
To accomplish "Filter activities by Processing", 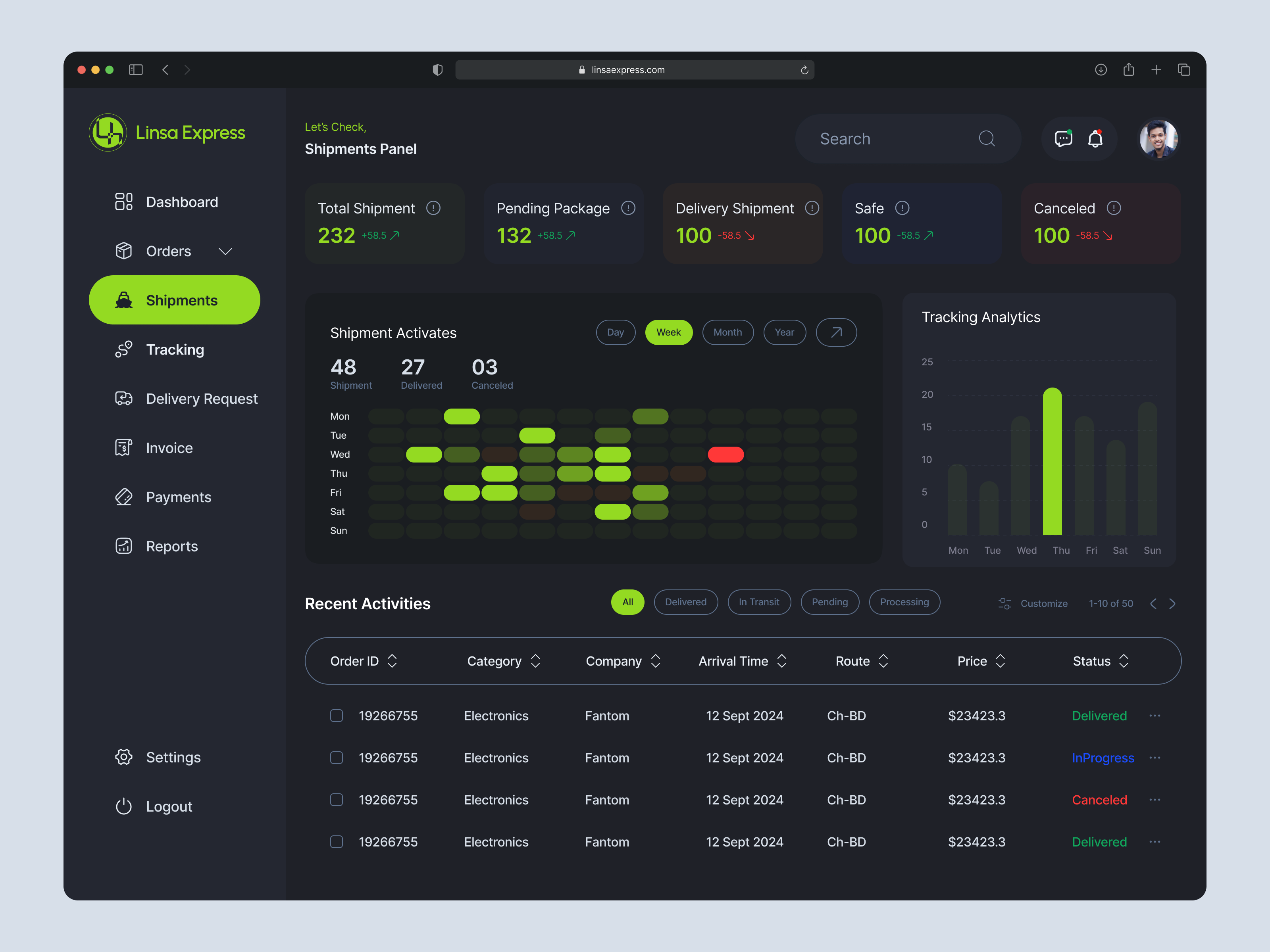I will [904, 602].
